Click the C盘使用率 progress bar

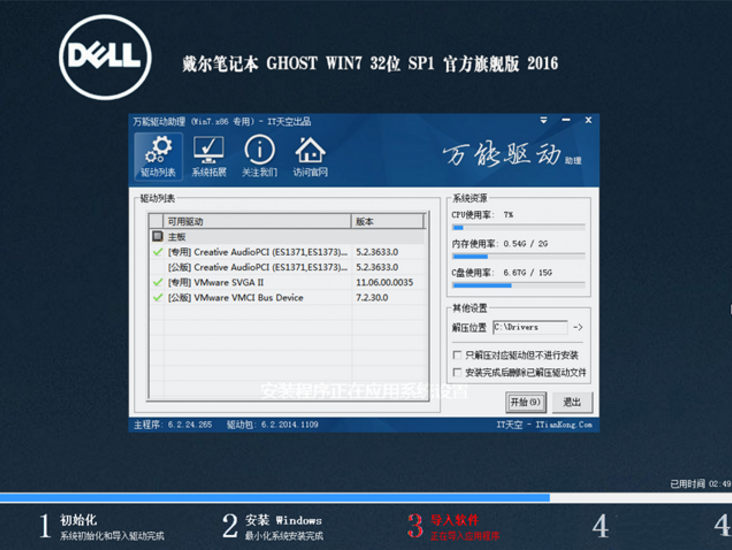(x=518, y=285)
